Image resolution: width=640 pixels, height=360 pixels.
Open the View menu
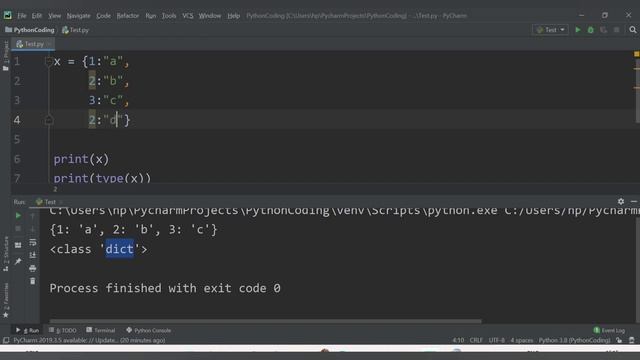tap(54, 16)
